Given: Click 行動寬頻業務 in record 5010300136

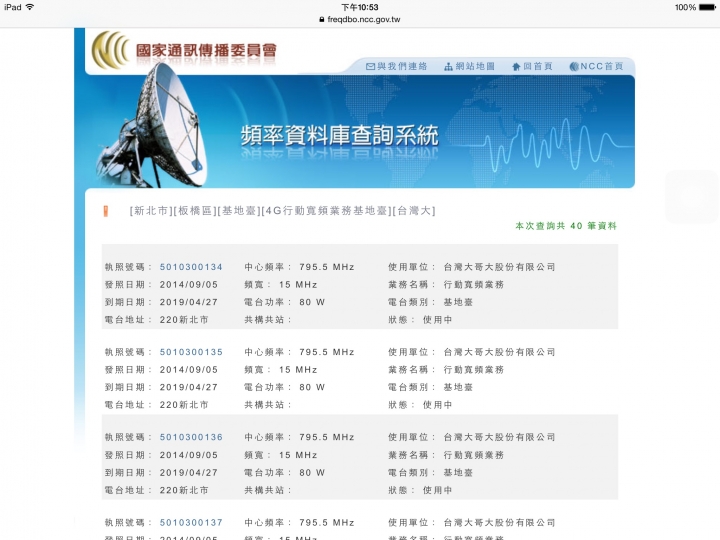Looking at the screenshot, I should click(473, 455).
